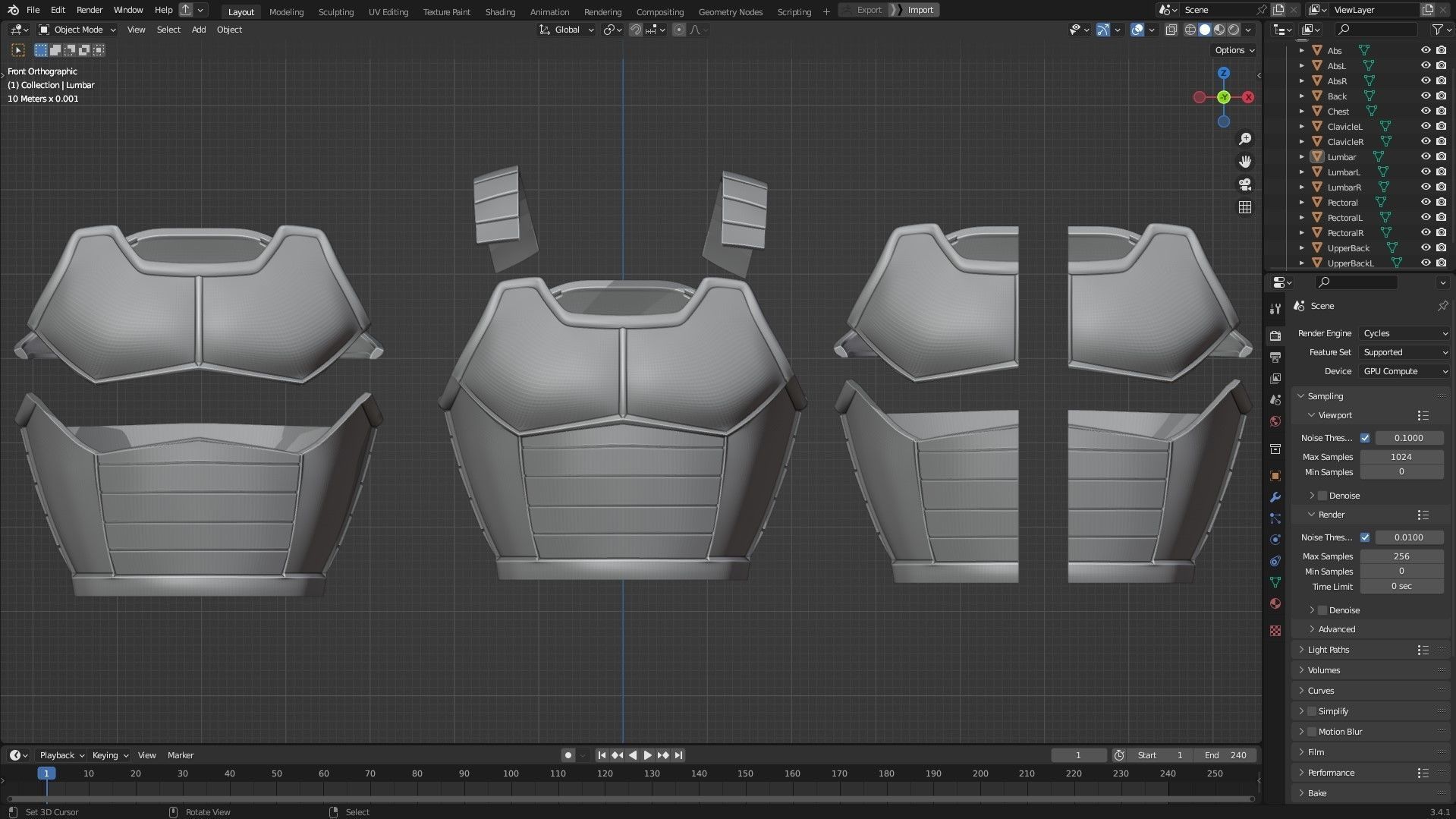The height and width of the screenshot is (819, 1456).
Task: Open the Add menu in viewport header
Action: [x=199, y=30]
